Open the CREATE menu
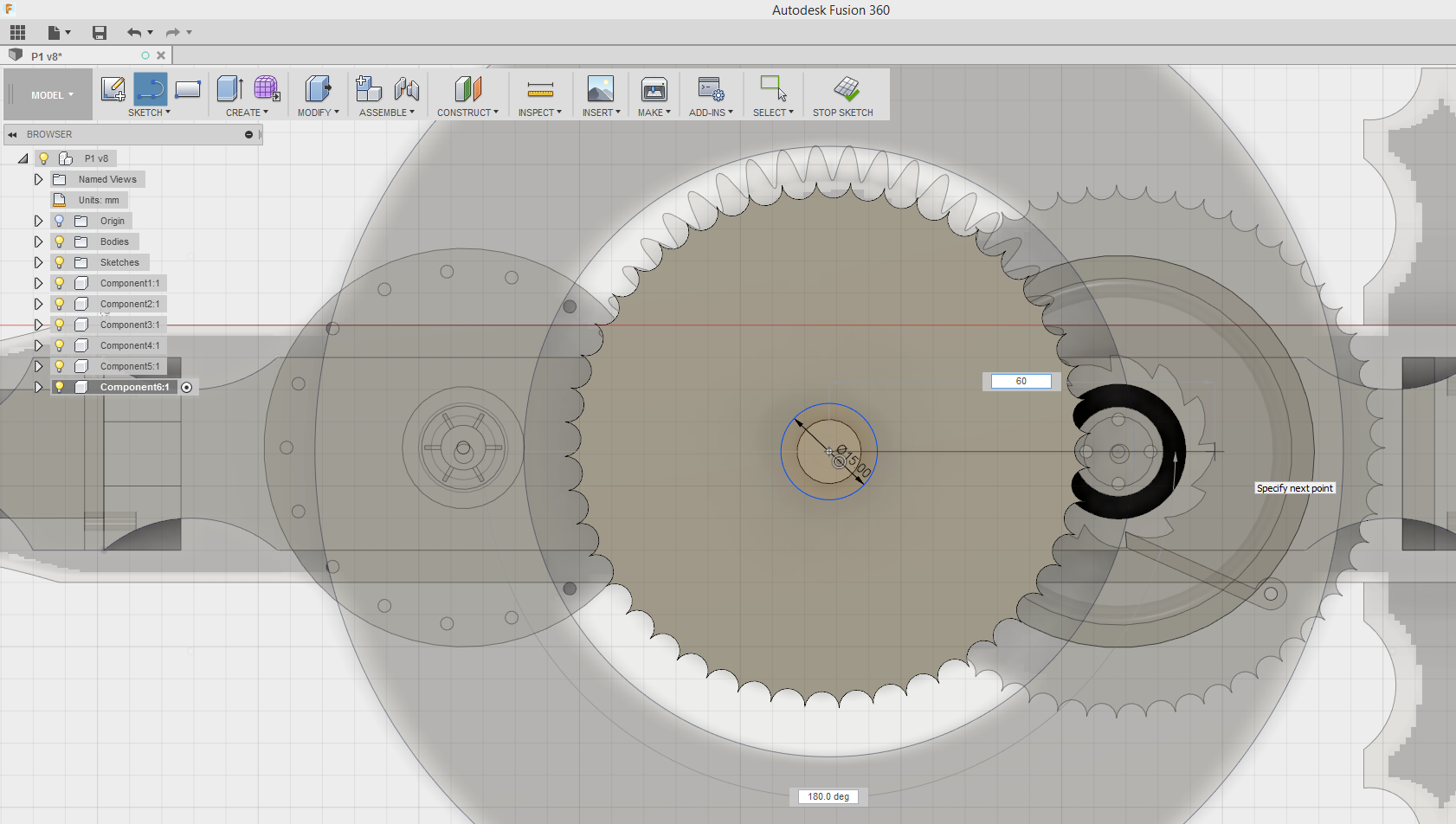The image size is (1456, 824). click(247, 113)
